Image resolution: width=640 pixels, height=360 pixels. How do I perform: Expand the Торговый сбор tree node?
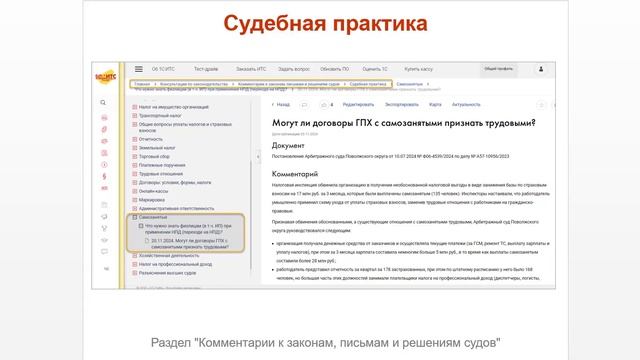[135, 156]
